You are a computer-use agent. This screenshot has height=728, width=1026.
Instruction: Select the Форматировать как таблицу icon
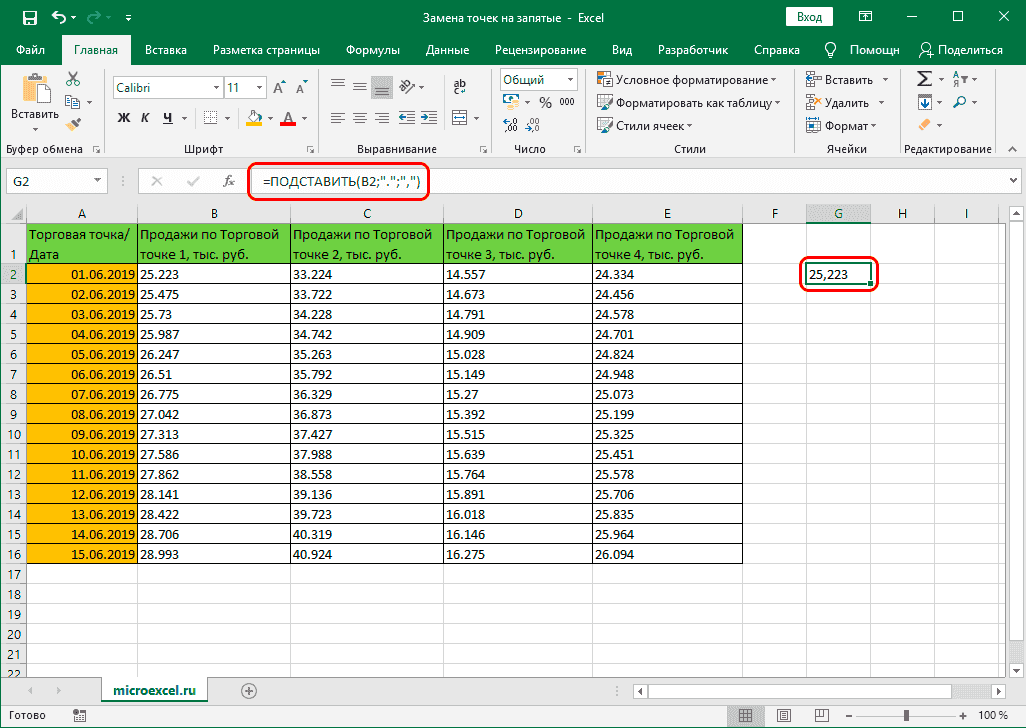pos(668,101)
